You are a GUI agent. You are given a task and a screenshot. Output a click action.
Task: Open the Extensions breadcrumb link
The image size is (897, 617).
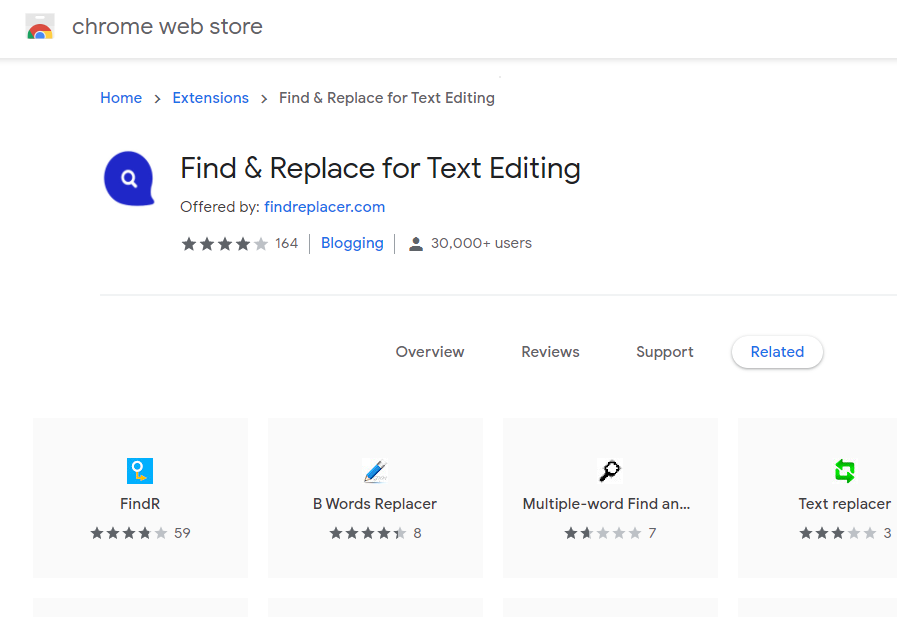[211, 98]
